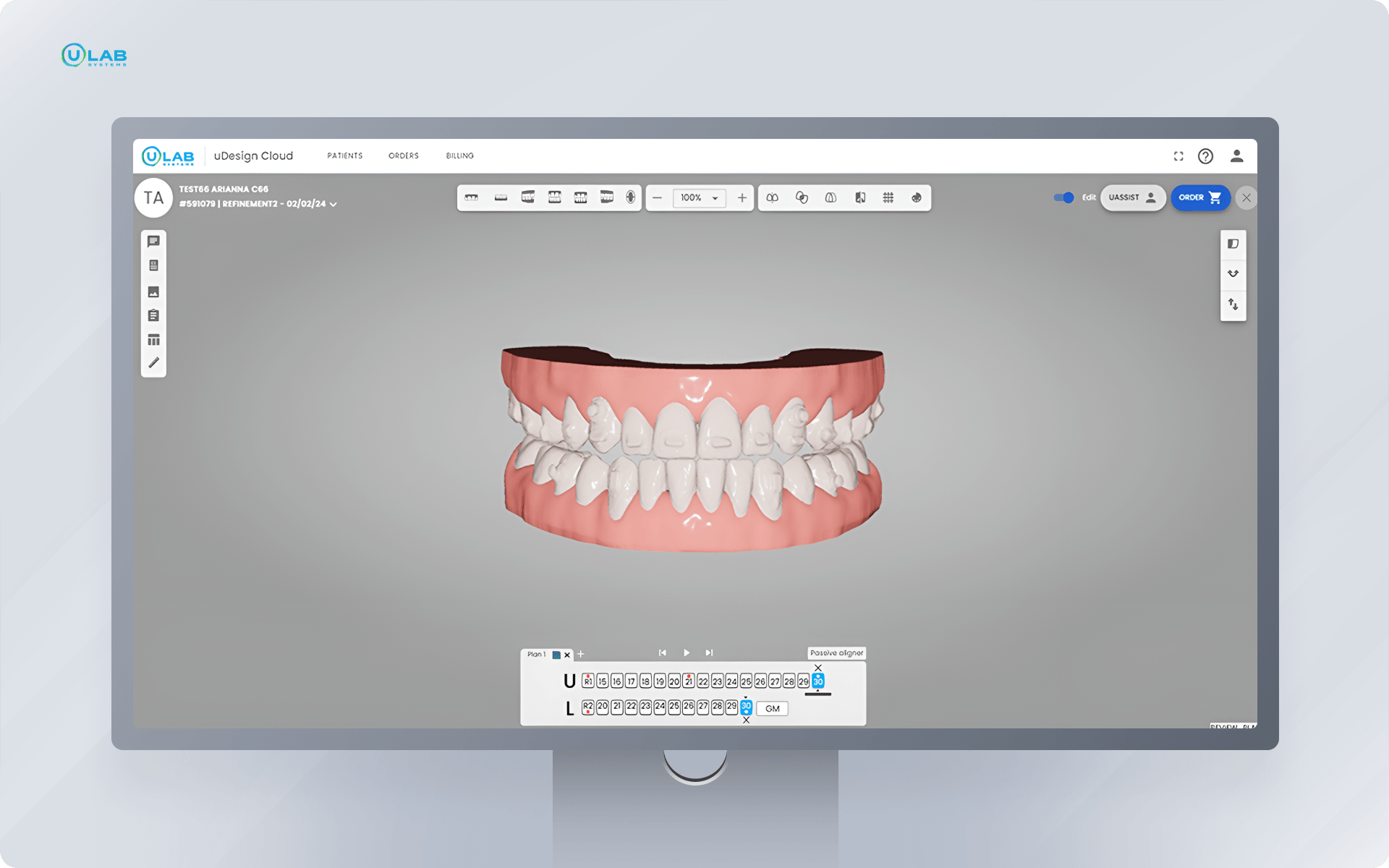Add a new plan with plus icon

(580, 654)
